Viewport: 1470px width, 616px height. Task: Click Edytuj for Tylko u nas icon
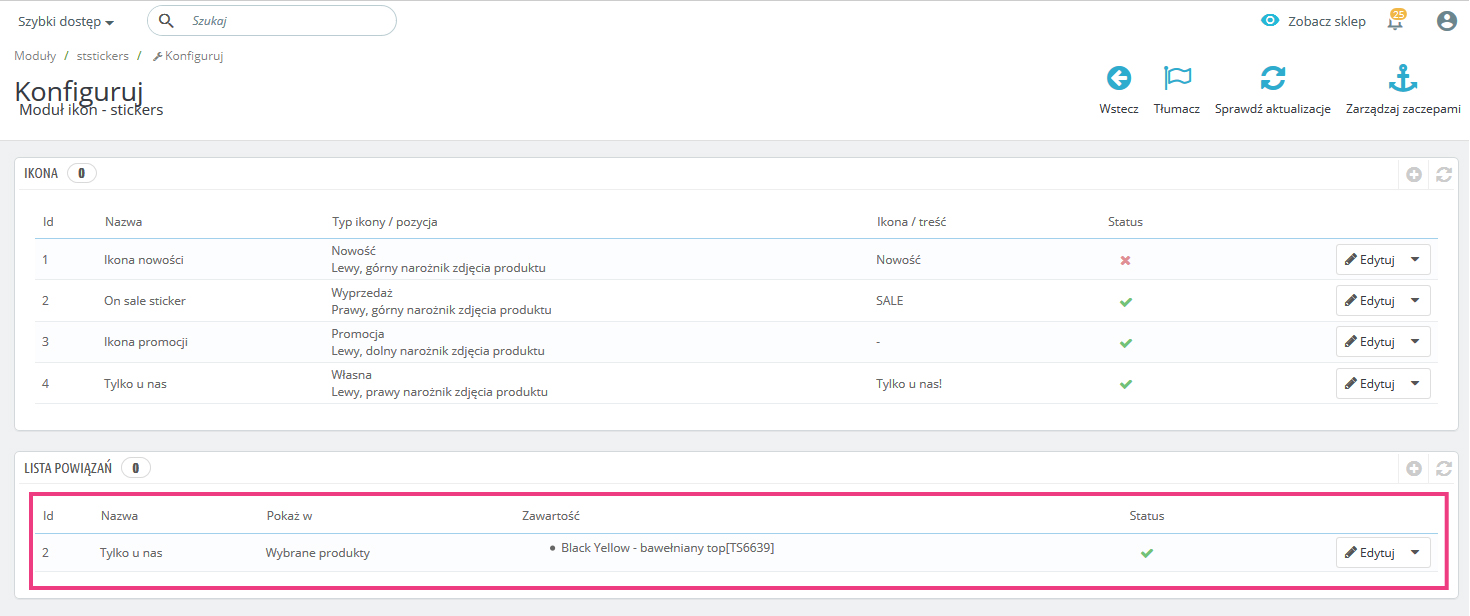click(x=1369, y=383)
